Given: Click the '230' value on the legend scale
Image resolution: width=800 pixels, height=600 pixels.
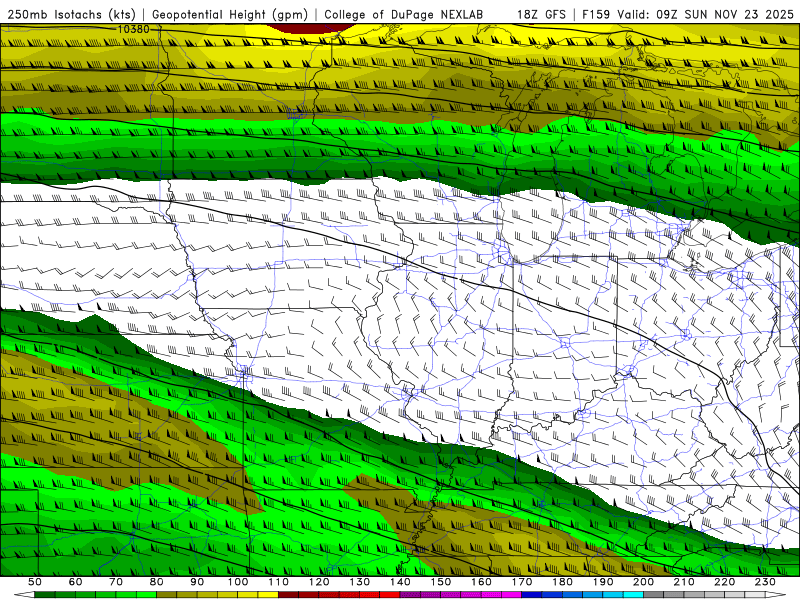Looking at the screenshot, I should (766, 582).
